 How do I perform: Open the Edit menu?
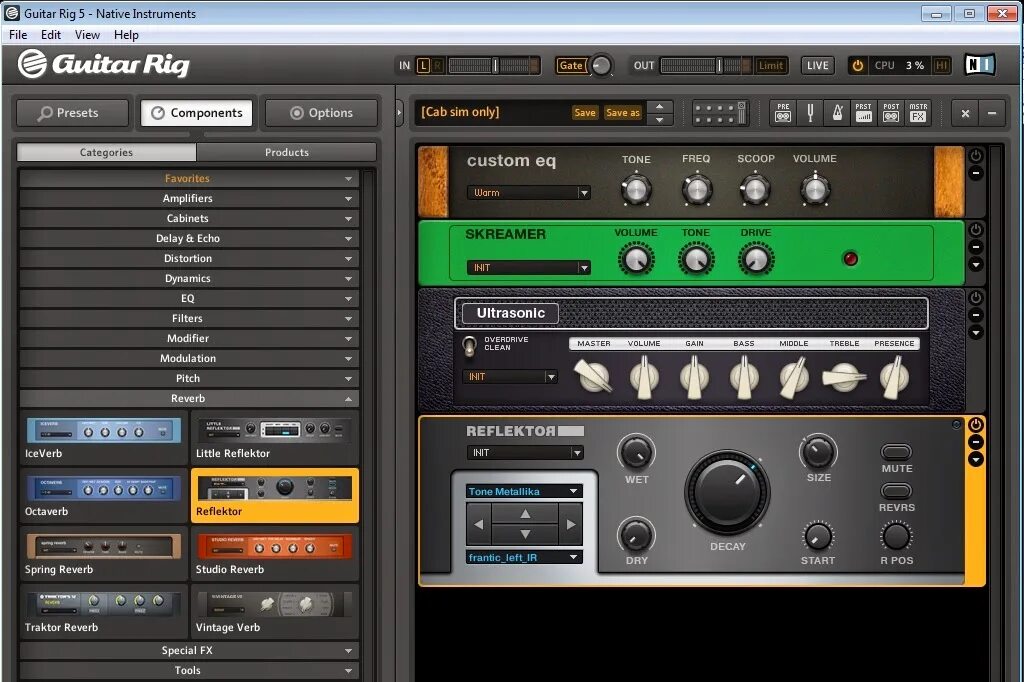(x=51, y=35)
